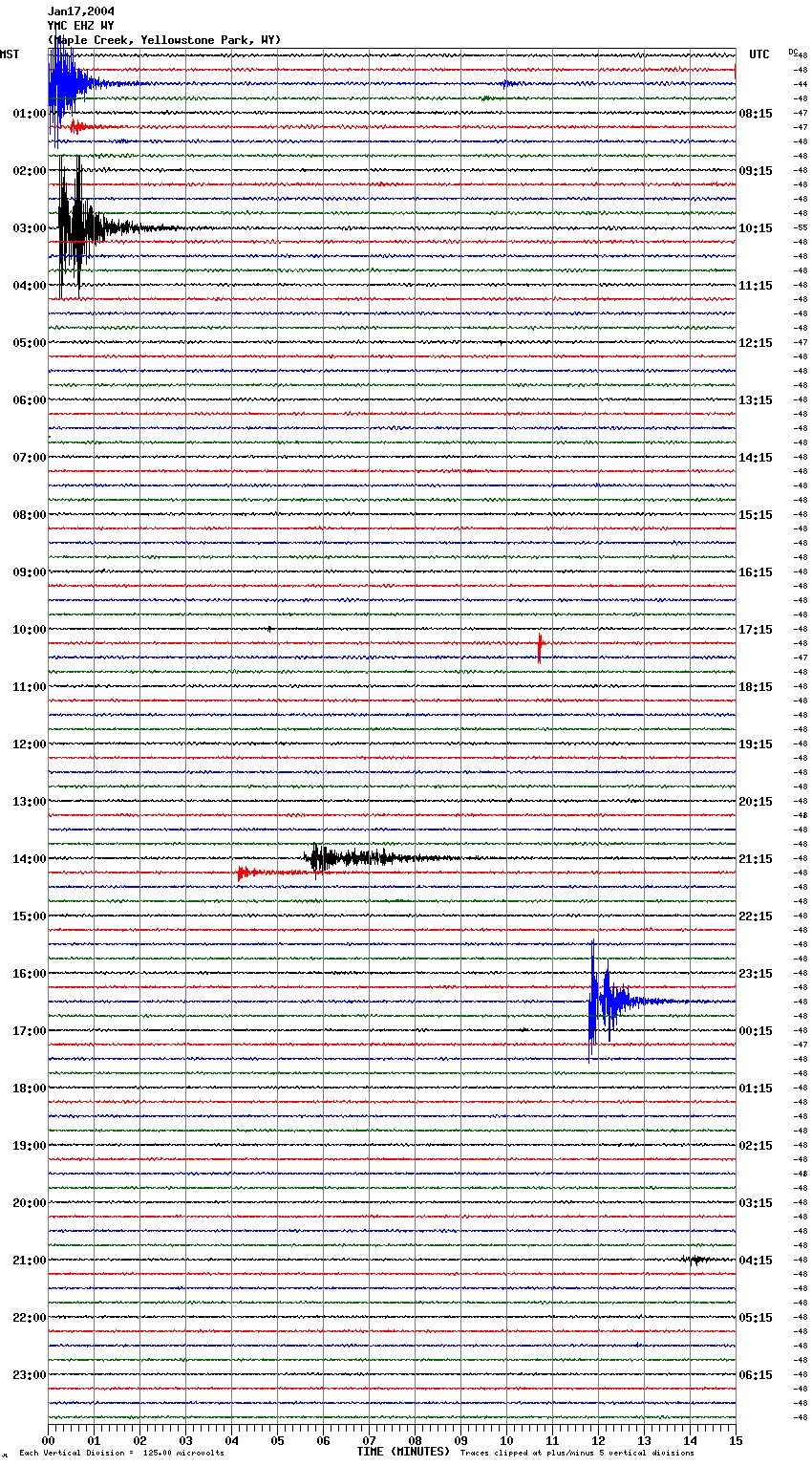Click the 03:15 UTC time label
This screenshot has height=1466, width=812.
pyautogui.click(x=756, y=1202)
